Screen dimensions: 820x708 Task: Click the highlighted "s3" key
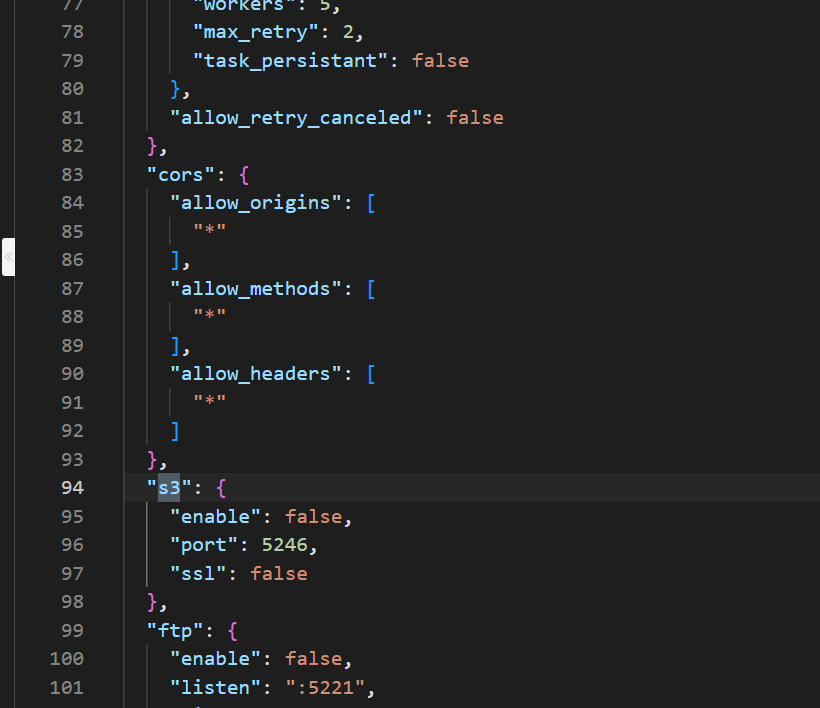(169, 488)
